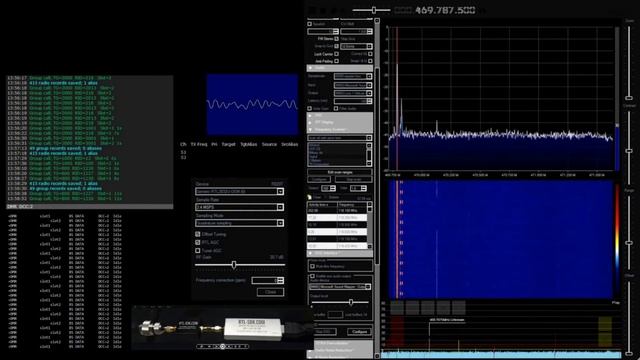Click the TgtAlias column header
640x360 pixels.
pyautogui.click(x=248, y=144)
